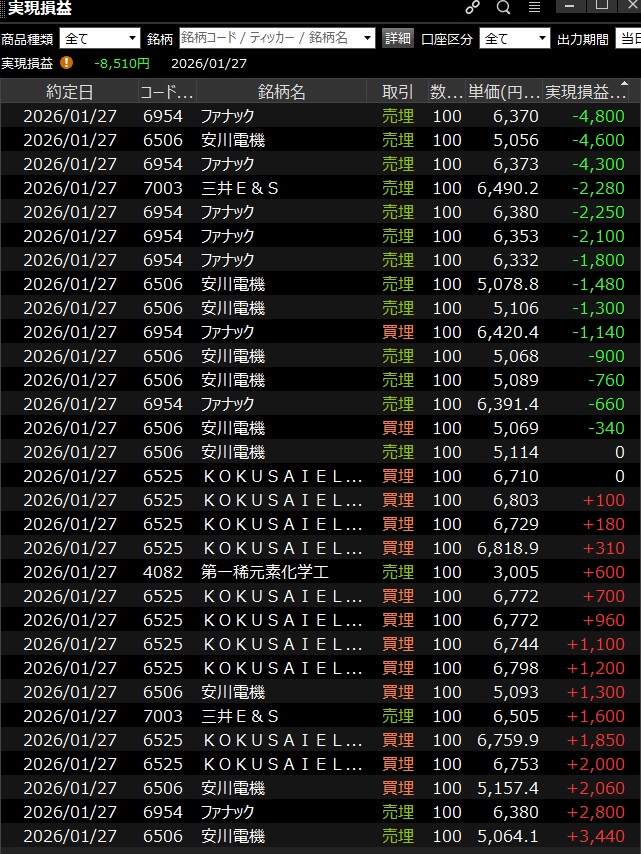
Task: Open the 銘柄 code dropdown arrow
Action: click(x=367, y=39)
